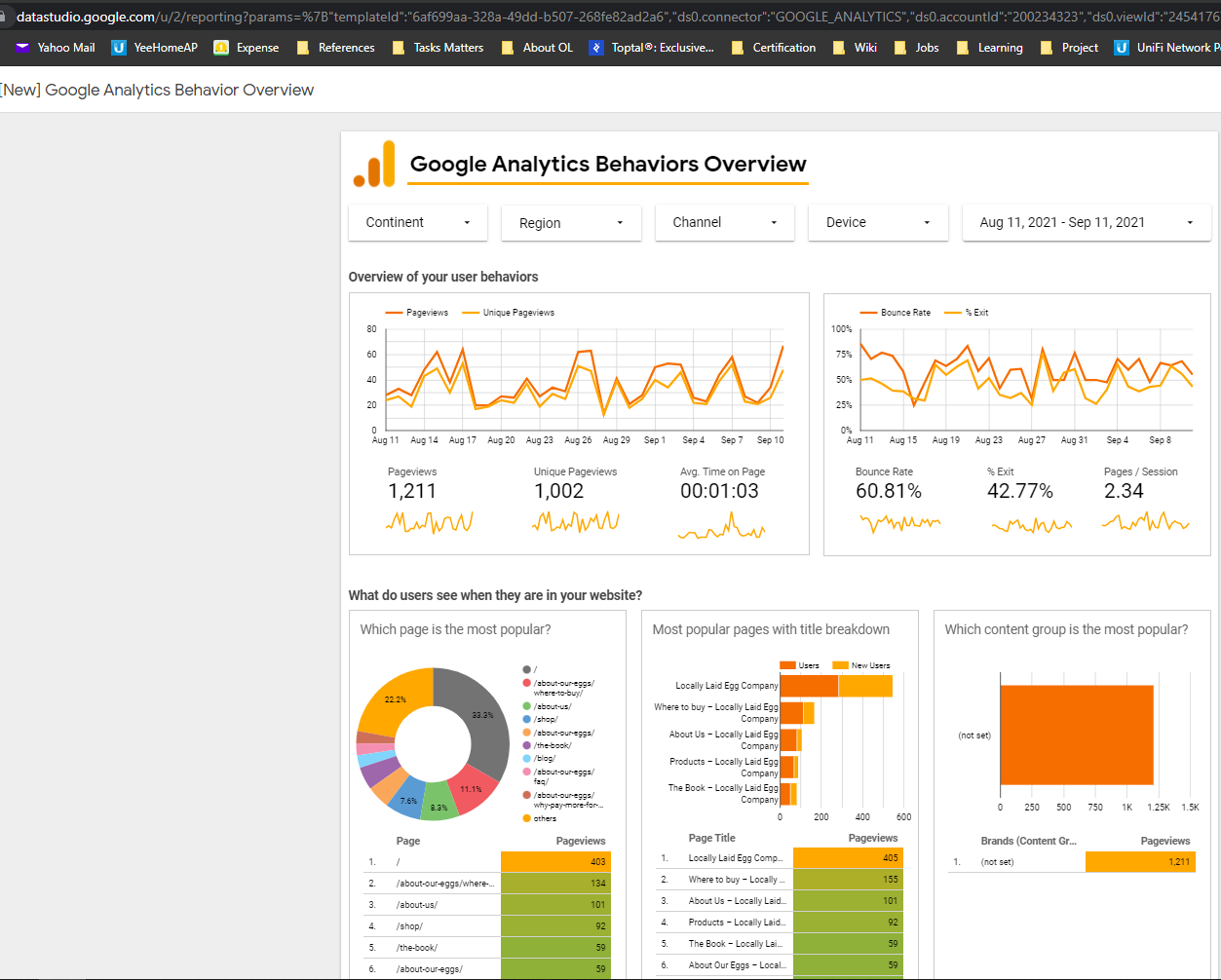Select the /about-us/ table row
Viewport: 1221px width, 980px height.
coord(487,905)
